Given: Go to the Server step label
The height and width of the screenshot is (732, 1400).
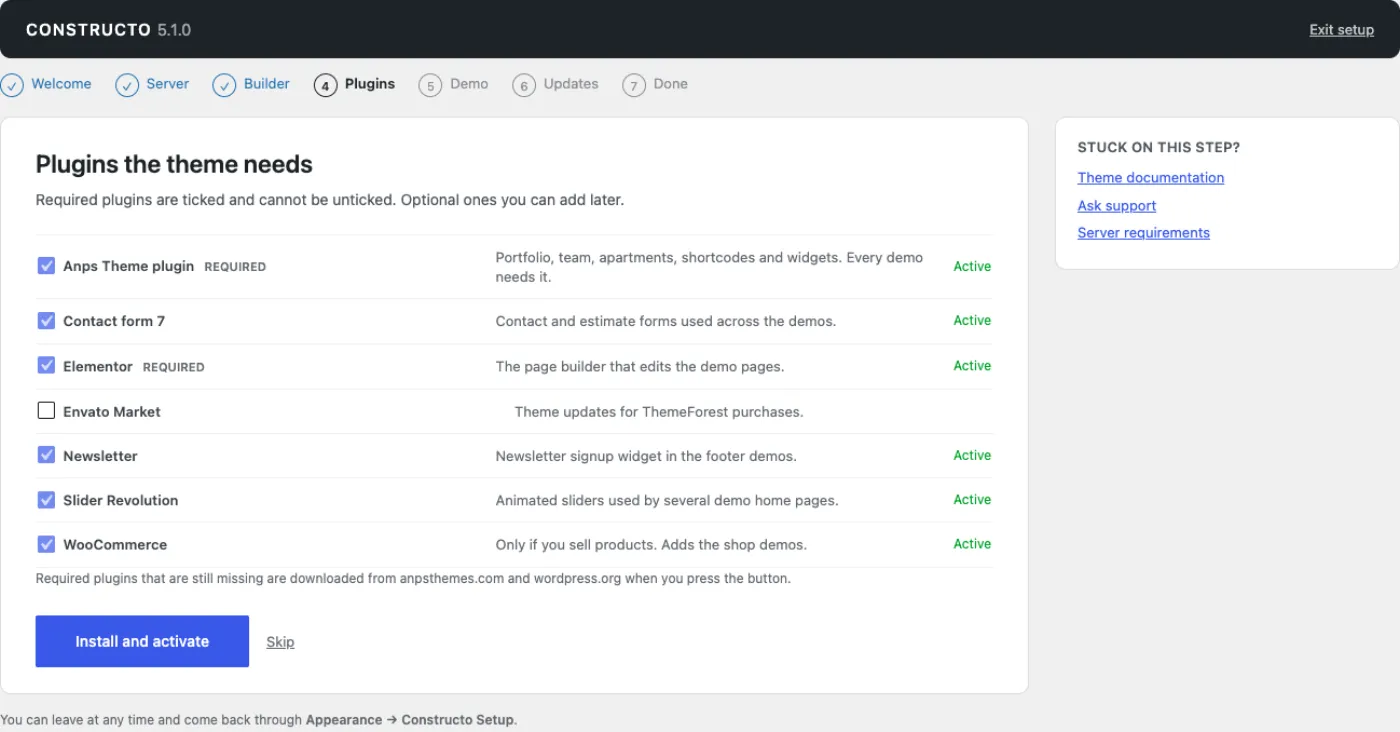Looking at the screenshot, I should 167,84.
